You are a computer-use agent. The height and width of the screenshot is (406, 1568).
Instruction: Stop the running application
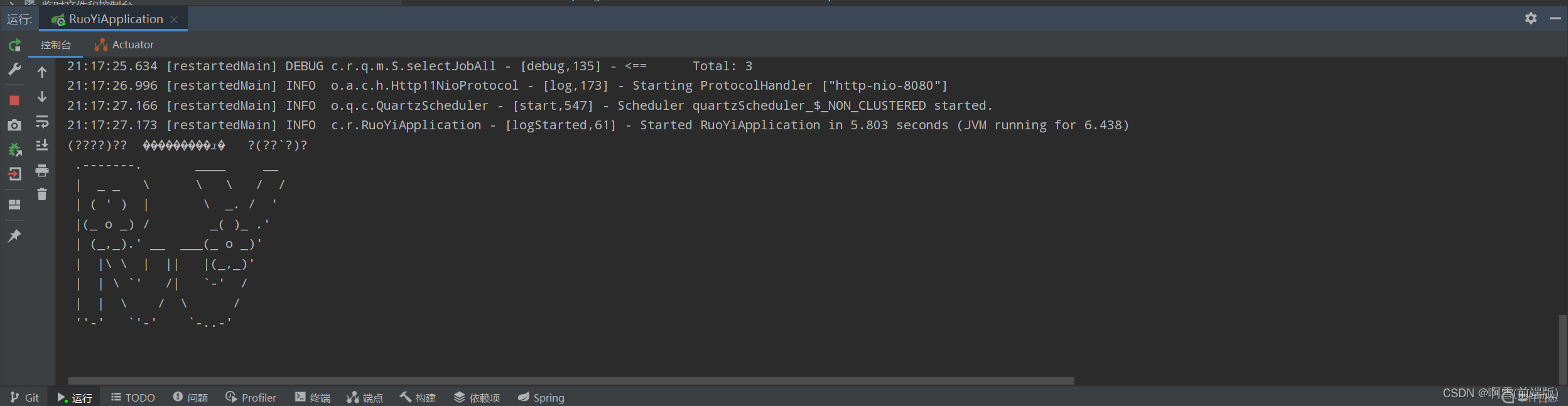tap(14, 100)
